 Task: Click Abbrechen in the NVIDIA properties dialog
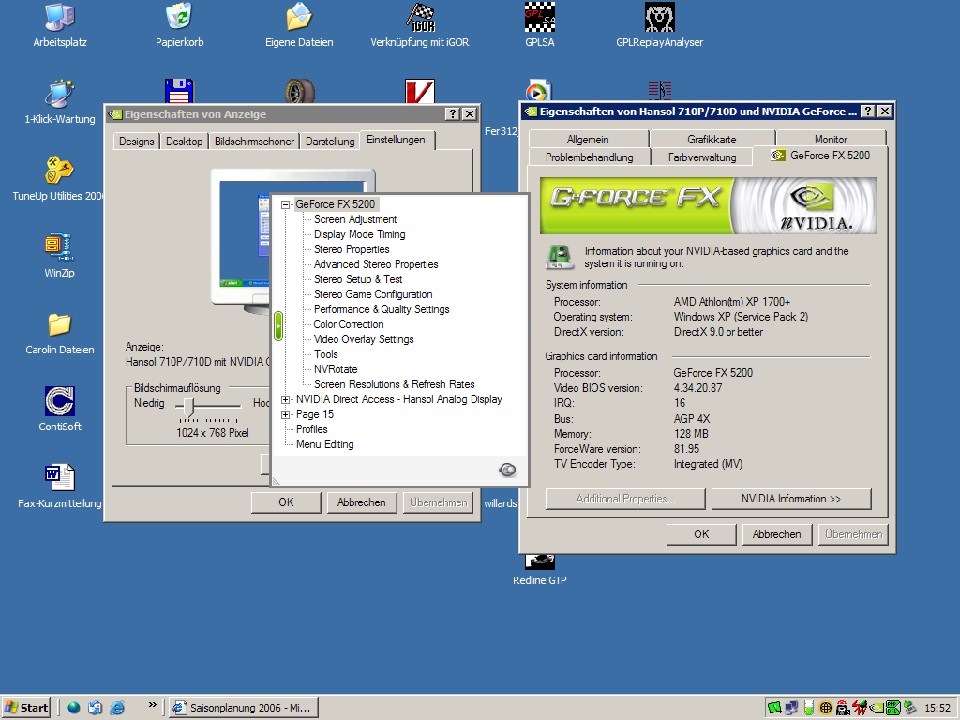coord(776,534)
